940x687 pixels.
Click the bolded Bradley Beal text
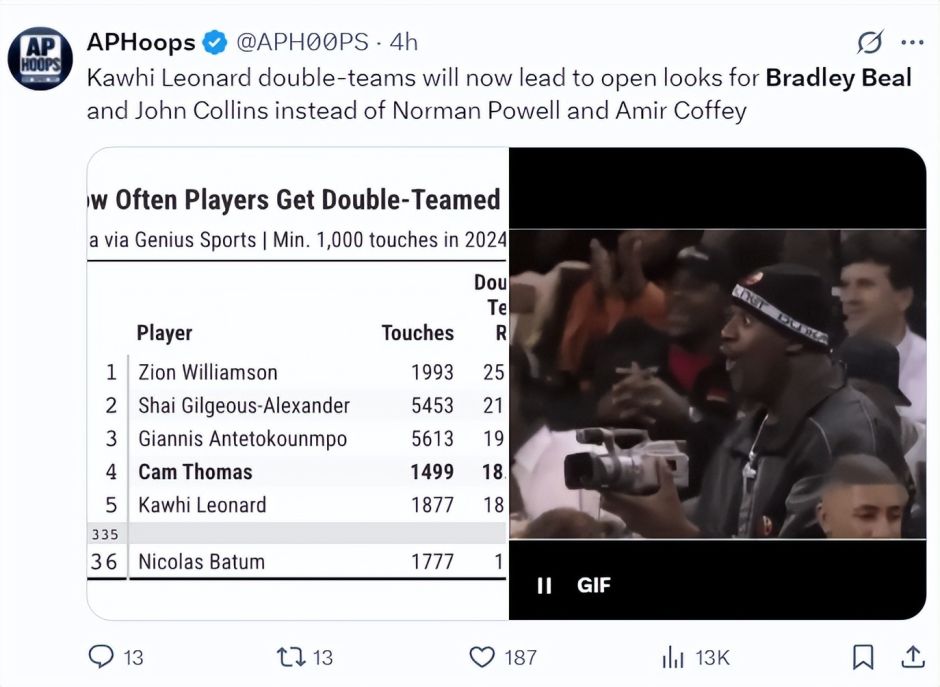point(839,78)
